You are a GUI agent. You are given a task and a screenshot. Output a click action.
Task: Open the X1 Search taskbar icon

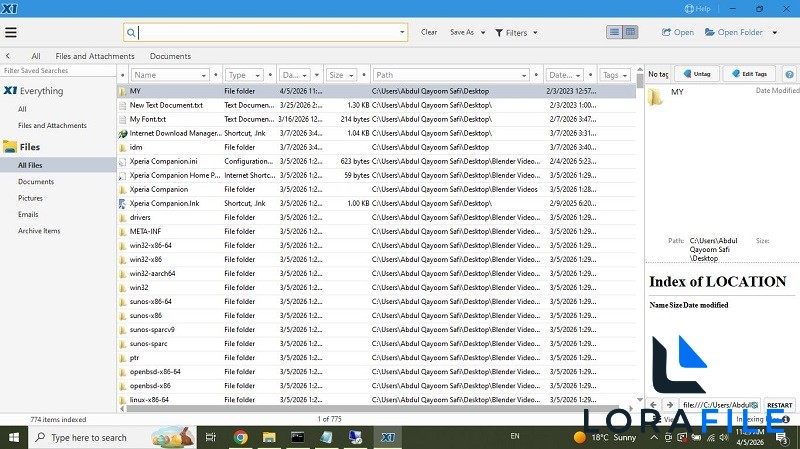[x=388, y=437]
